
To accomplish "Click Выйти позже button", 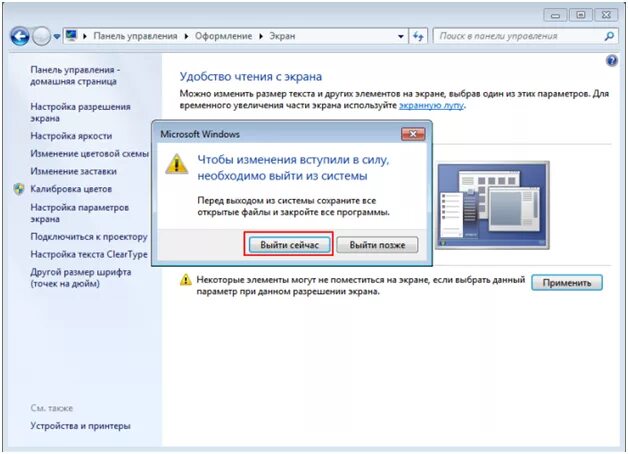I will click(377, 245).
